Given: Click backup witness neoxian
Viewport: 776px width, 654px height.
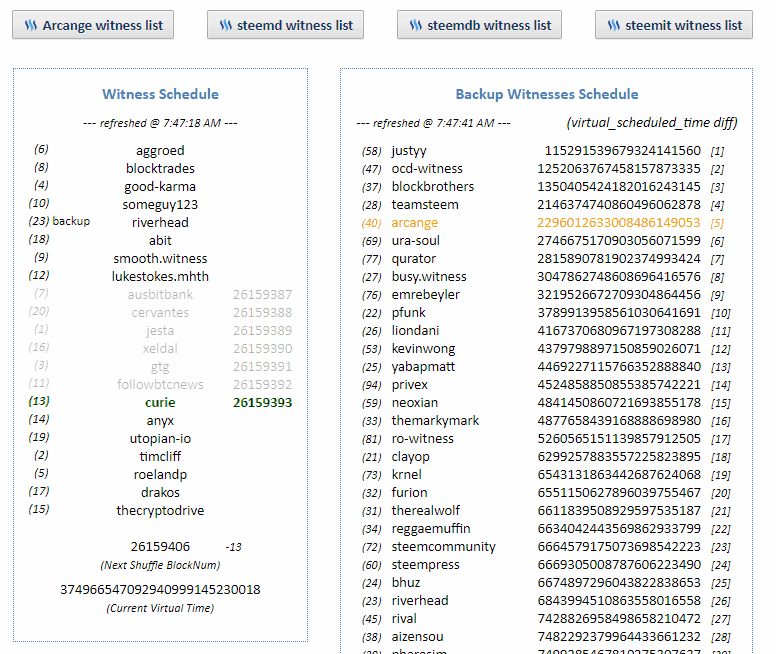Looking at the screenshot, I should point(415,402).
